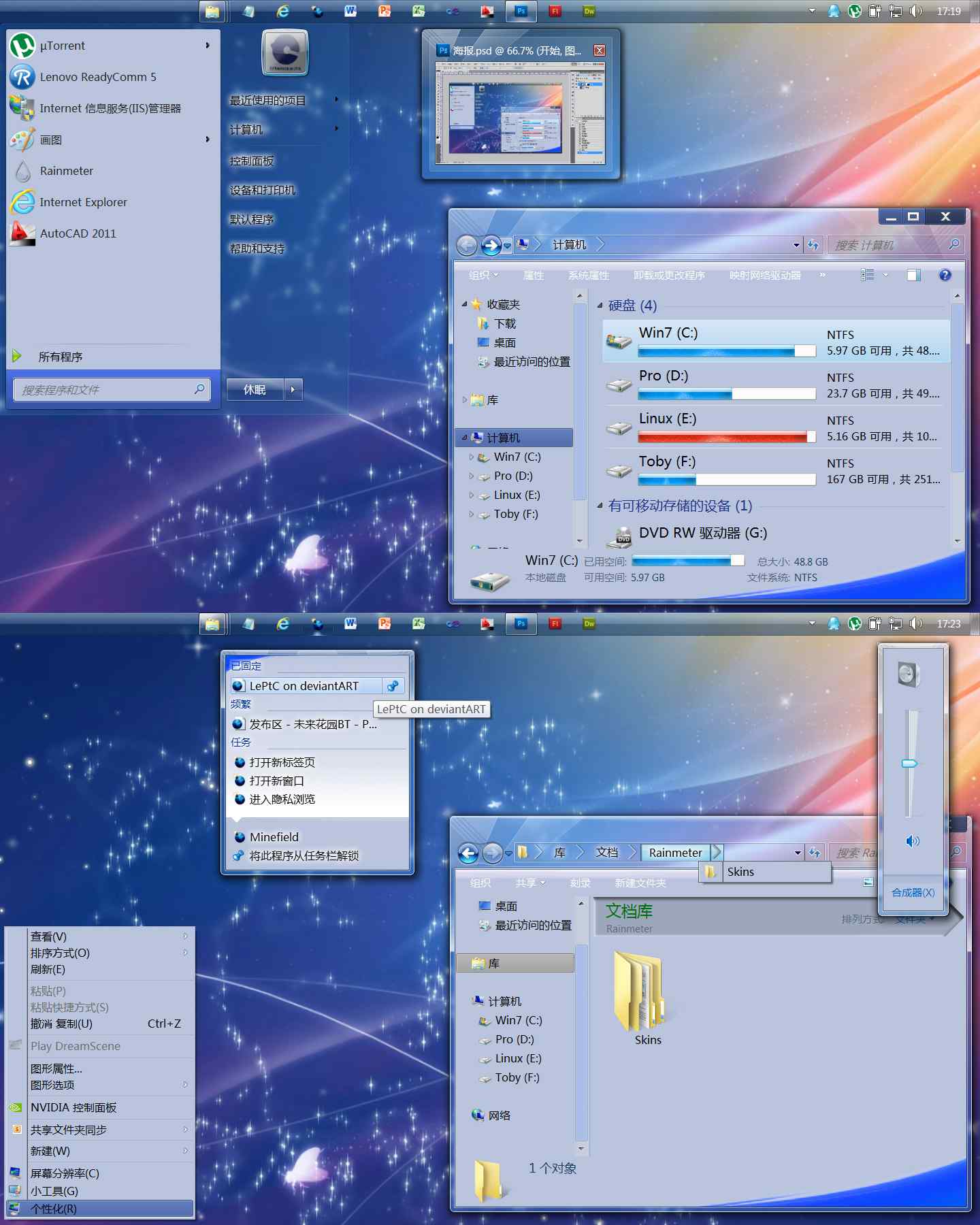Screen dimensions: 980x1225
Task: Open PowerPoint from the 17:23 taskbar
Action: (385, 623)
